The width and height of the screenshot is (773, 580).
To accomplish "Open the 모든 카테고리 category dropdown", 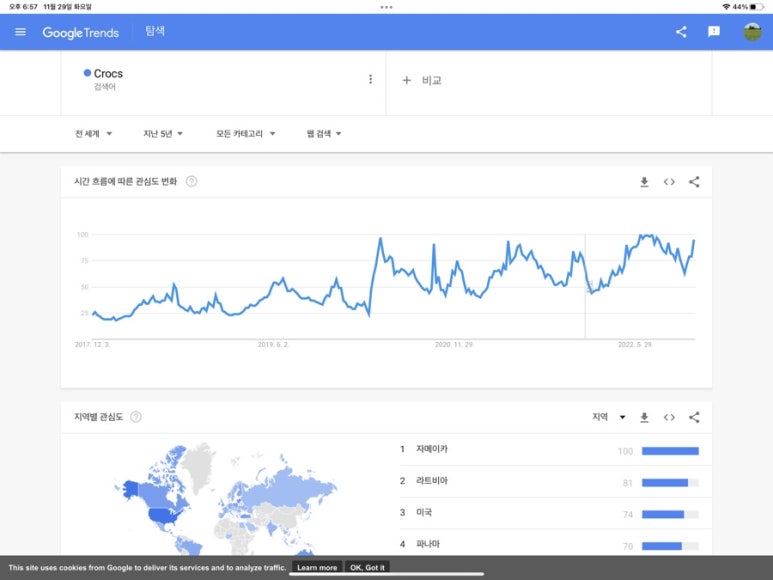I will tap(245, 134).
